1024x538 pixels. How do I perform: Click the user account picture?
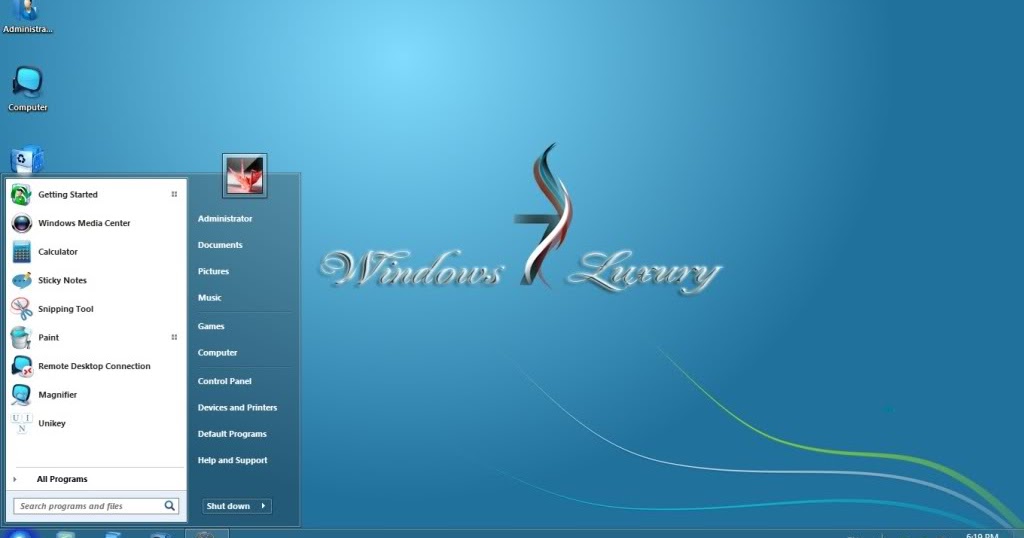pyautogui.click(x=244, y=176)
